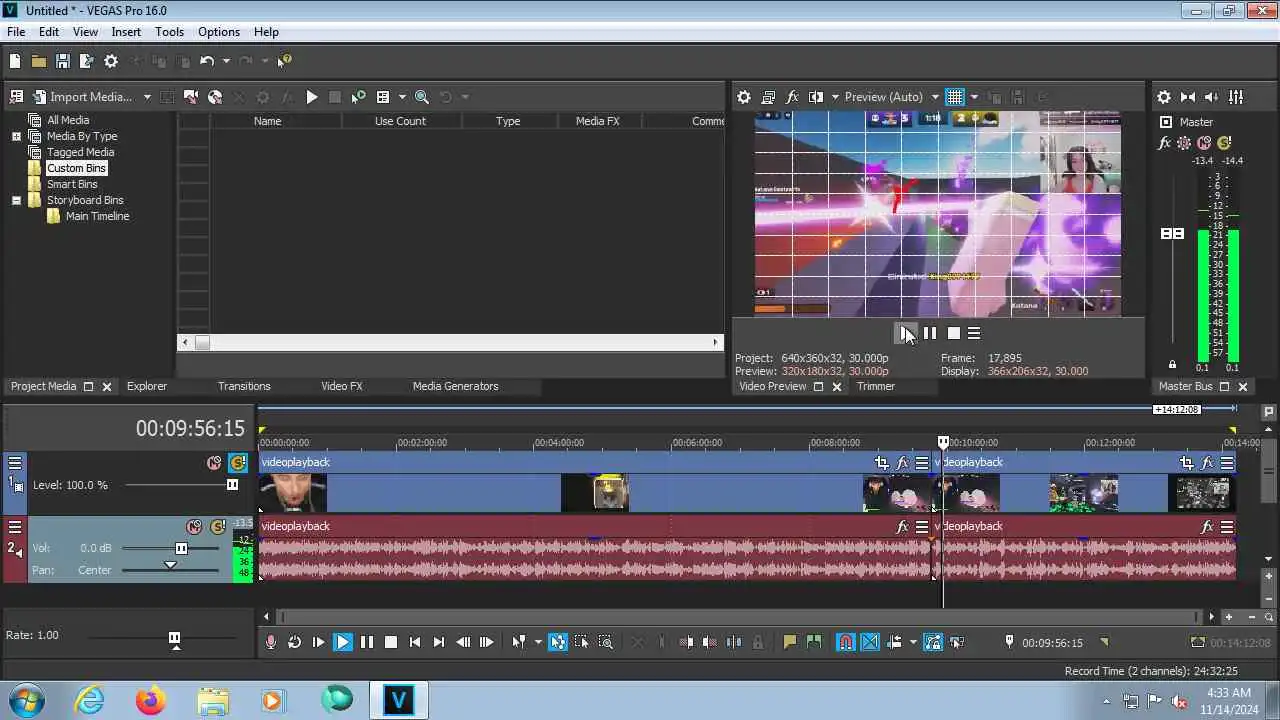Screen dimensions: 1280x720
Task: Mute audio track 2
Action: point(195,527)
